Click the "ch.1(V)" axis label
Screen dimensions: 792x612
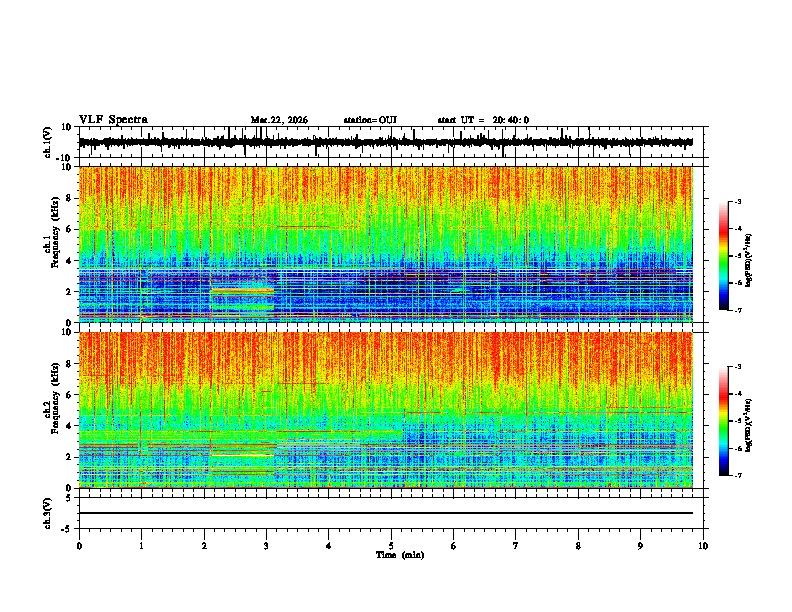click(x=48, y=142)
